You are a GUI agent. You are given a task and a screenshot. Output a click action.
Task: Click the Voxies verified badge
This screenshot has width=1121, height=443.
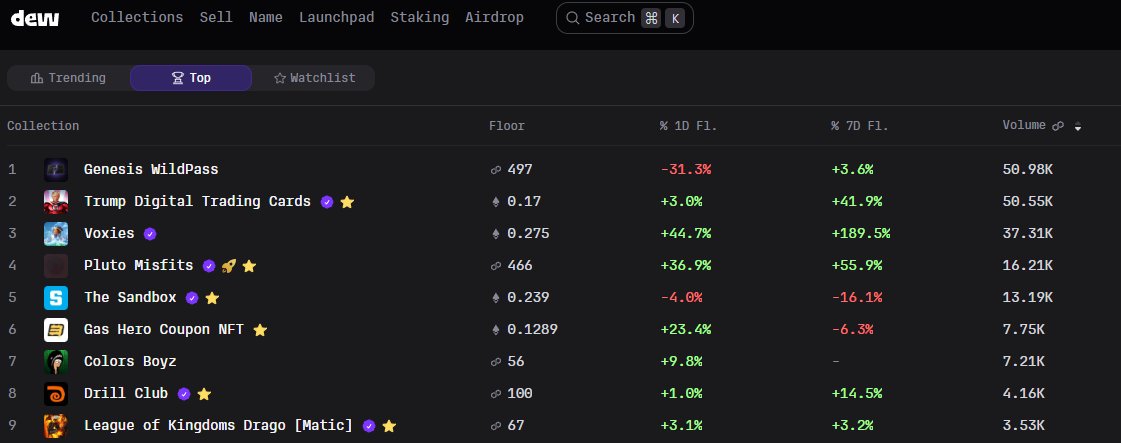[x=149, y=234]
